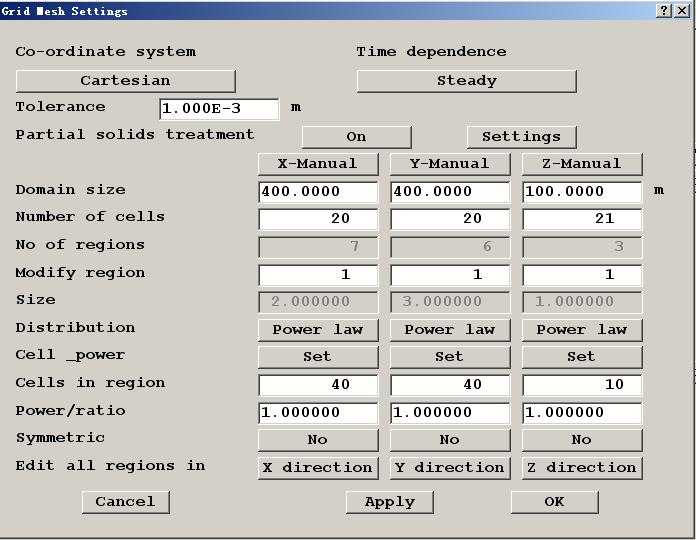This screenshot has height=540, width=696.
Task: Change the Steady time dependence selector
Action: point(466,81)
